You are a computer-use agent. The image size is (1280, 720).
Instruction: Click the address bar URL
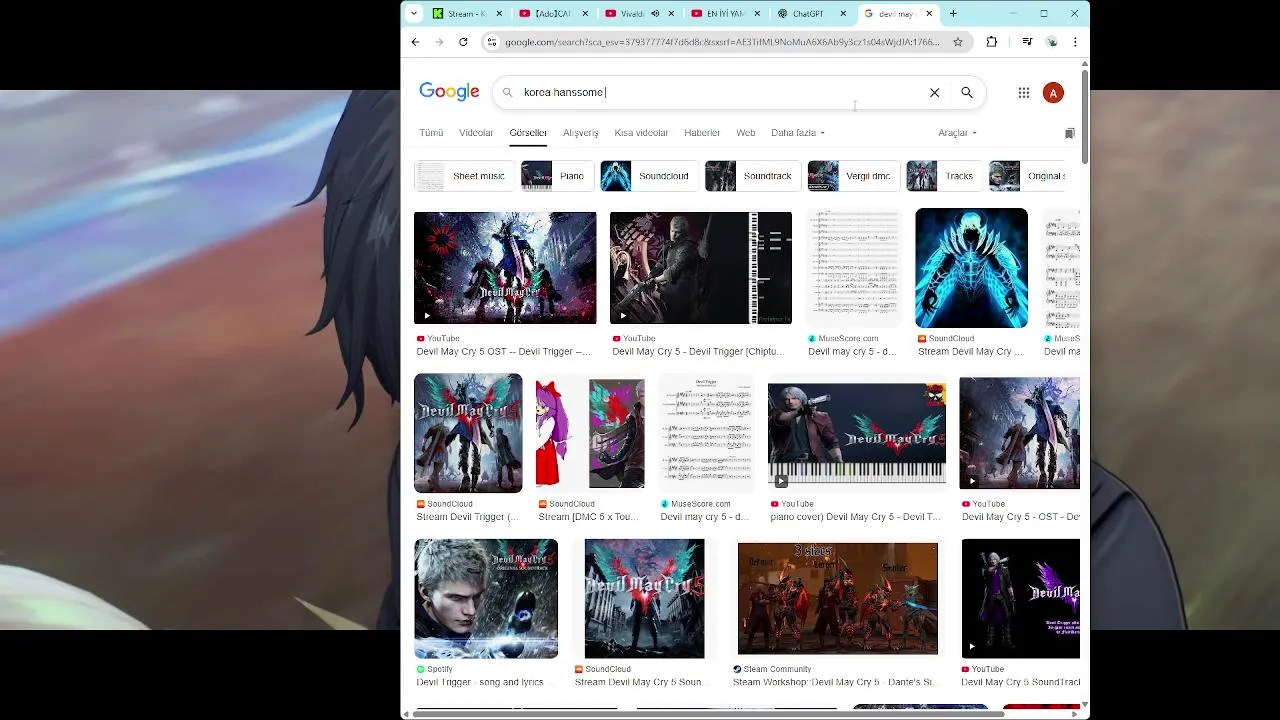coord(722,42)
